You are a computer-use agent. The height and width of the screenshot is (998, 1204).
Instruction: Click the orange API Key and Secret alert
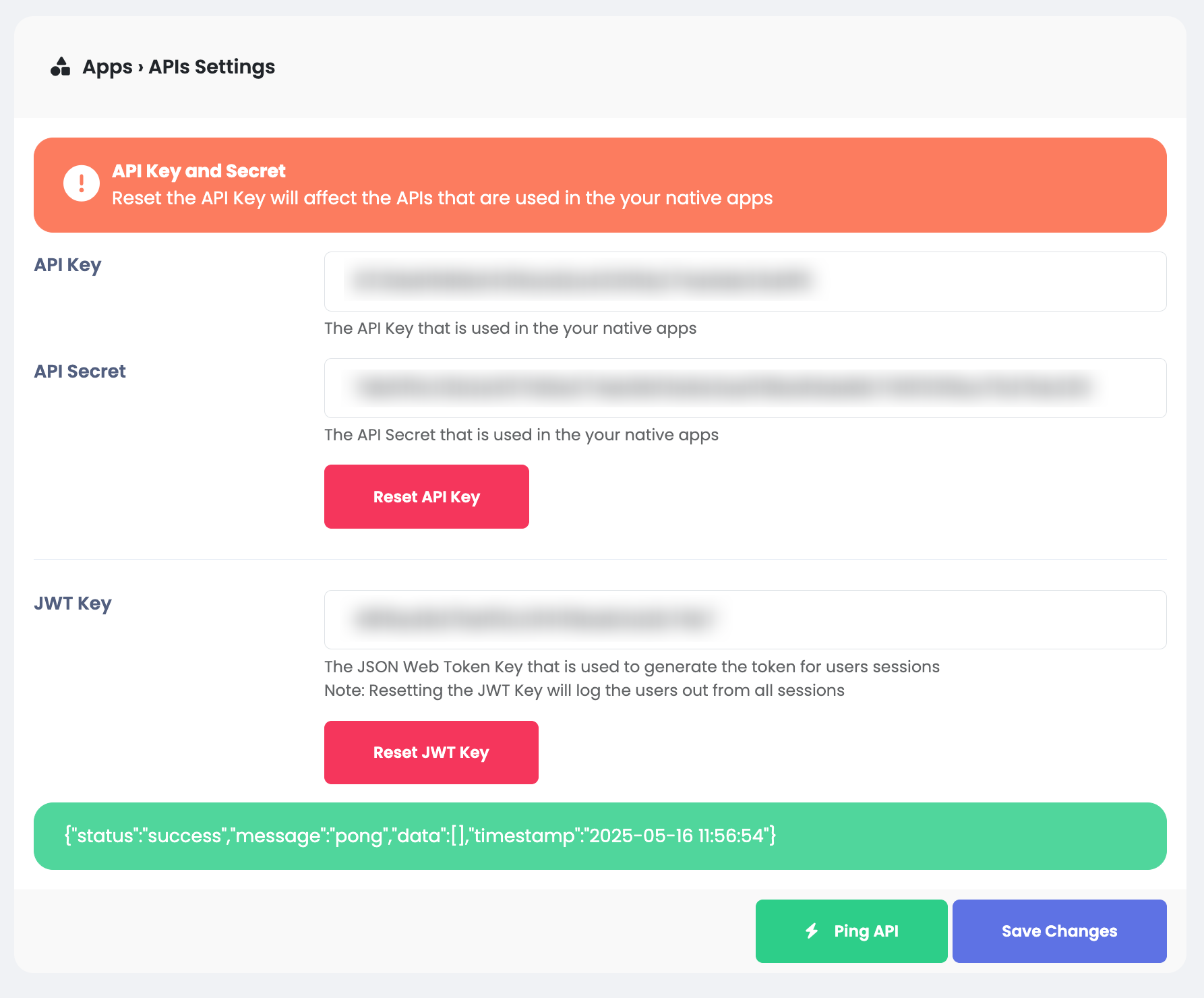pos(600,185)
